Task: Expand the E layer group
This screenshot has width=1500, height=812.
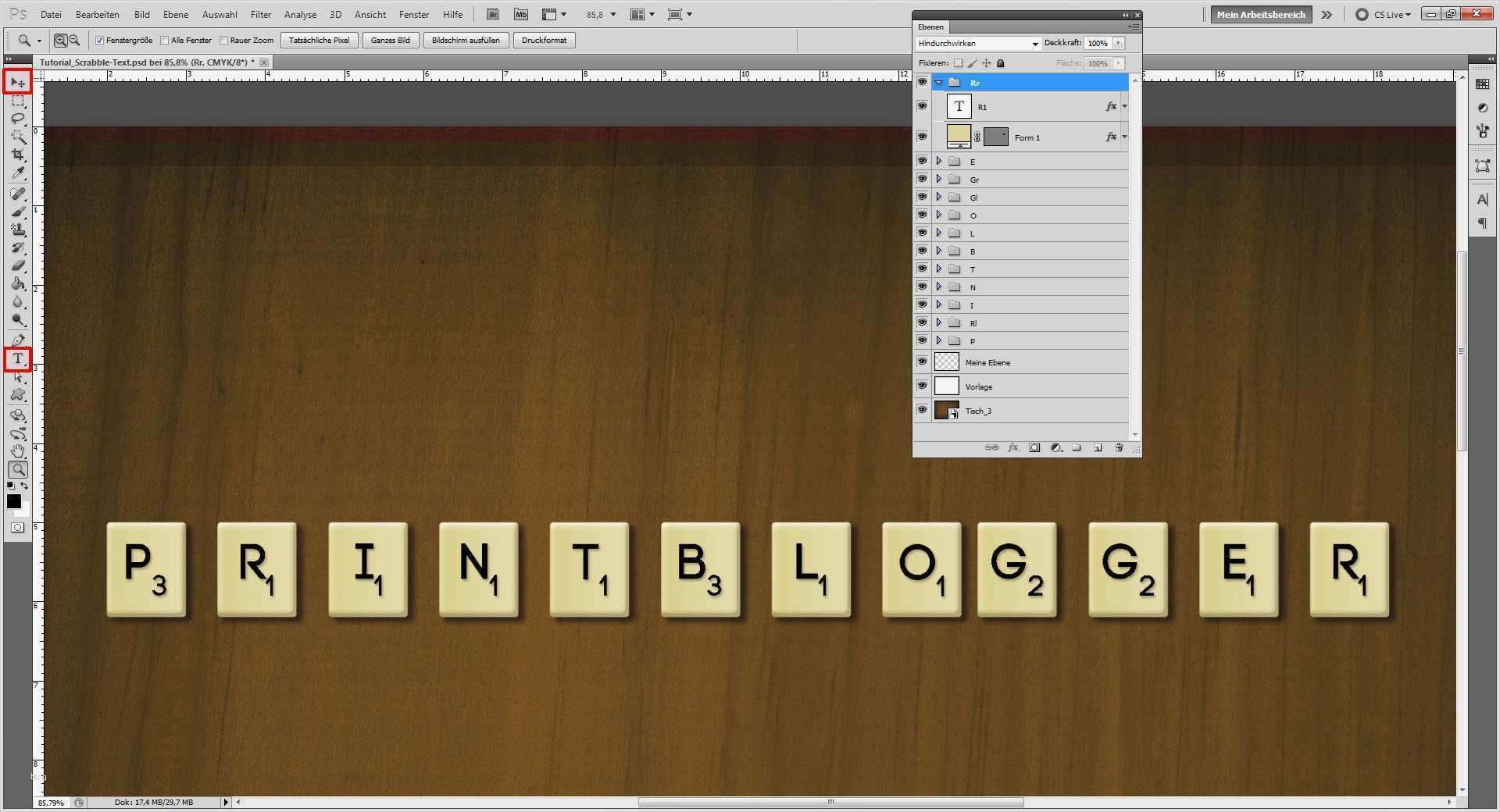Action: [x=939, y=161]
